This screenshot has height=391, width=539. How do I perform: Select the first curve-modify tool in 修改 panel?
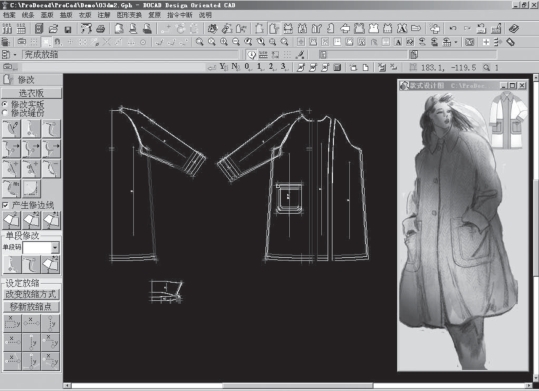pyautogui.click(x=11, y=129)
